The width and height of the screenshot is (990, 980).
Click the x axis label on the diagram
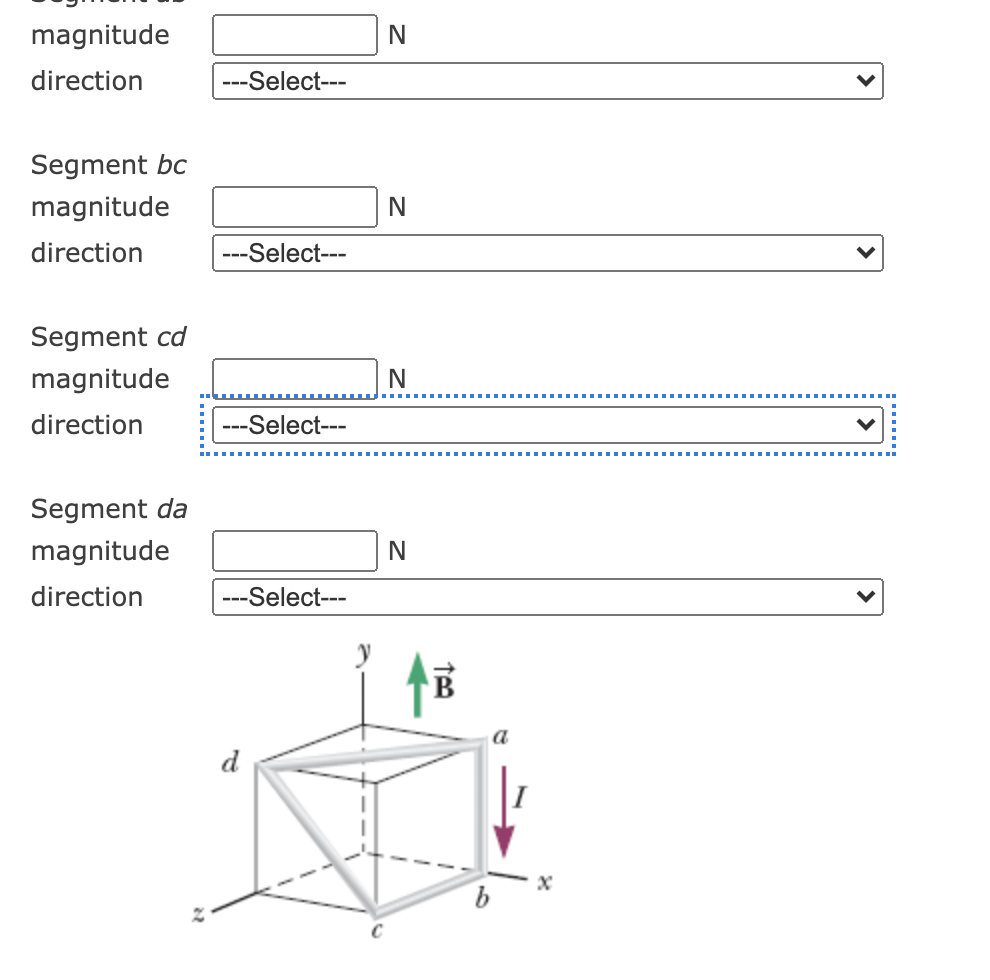point(545,877)
